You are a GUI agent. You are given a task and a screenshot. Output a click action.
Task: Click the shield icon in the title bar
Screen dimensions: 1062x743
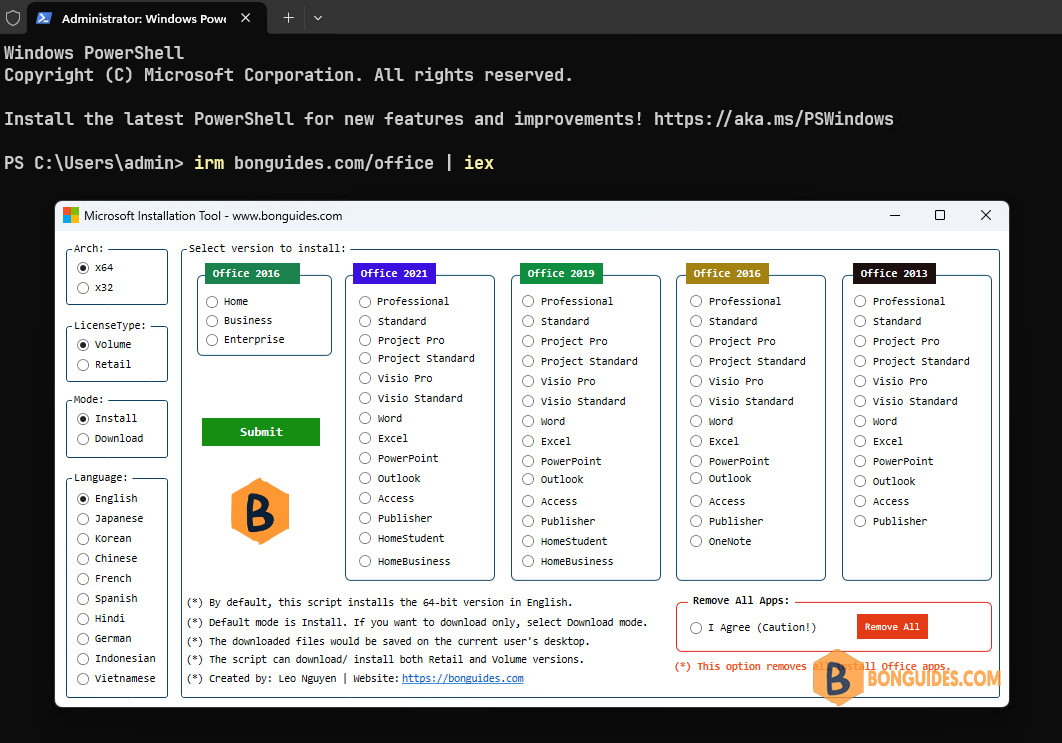pos(13,18)
